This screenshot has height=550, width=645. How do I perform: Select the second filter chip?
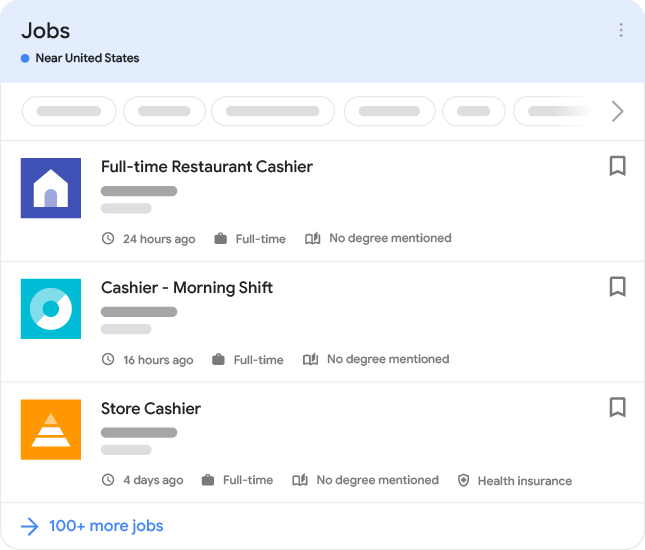click(x=164, y=111)
